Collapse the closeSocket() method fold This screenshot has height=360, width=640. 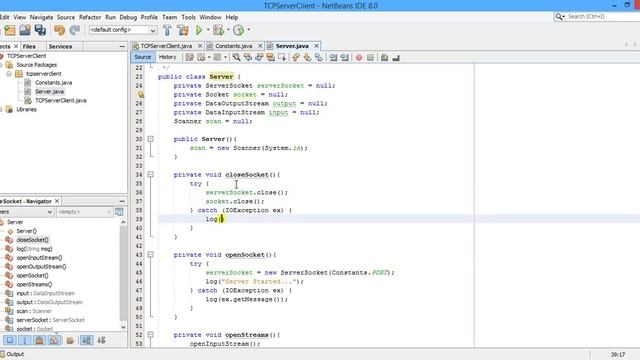click(x=151, y=174)
